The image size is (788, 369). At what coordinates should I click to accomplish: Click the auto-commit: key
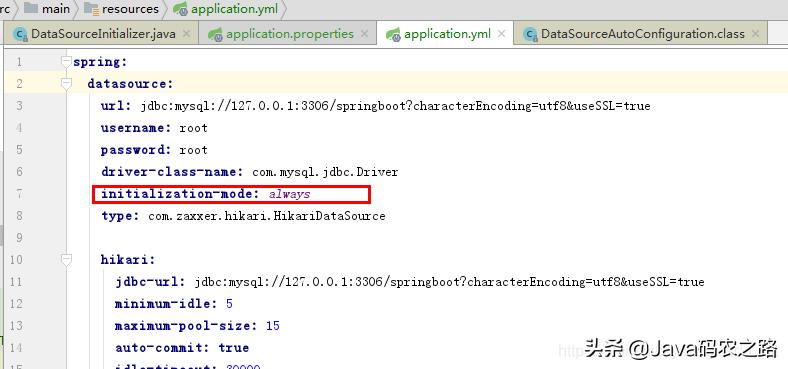coord(162,347)
